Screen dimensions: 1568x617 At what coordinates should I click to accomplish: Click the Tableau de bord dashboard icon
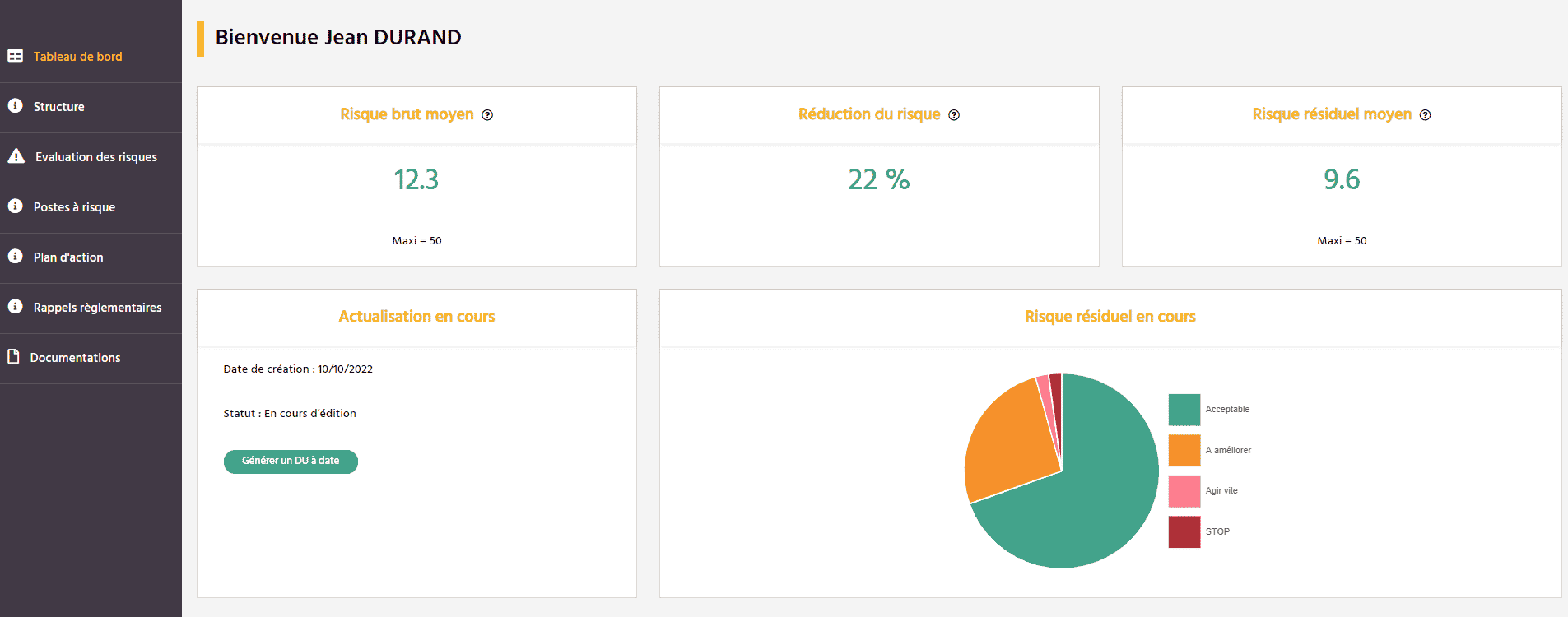click(x=15, y=56)
